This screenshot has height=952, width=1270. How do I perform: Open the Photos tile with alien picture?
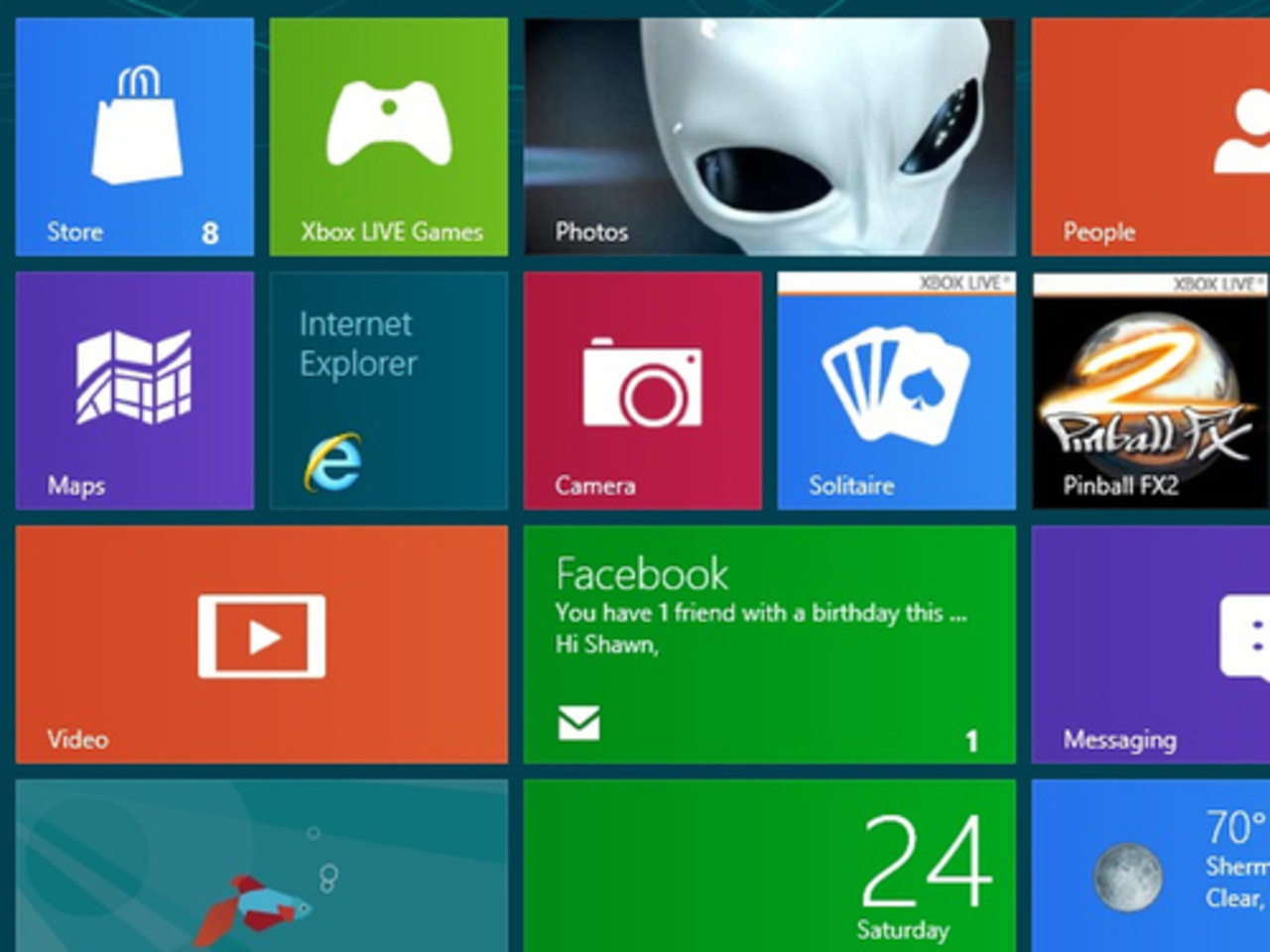pos(770,137)
